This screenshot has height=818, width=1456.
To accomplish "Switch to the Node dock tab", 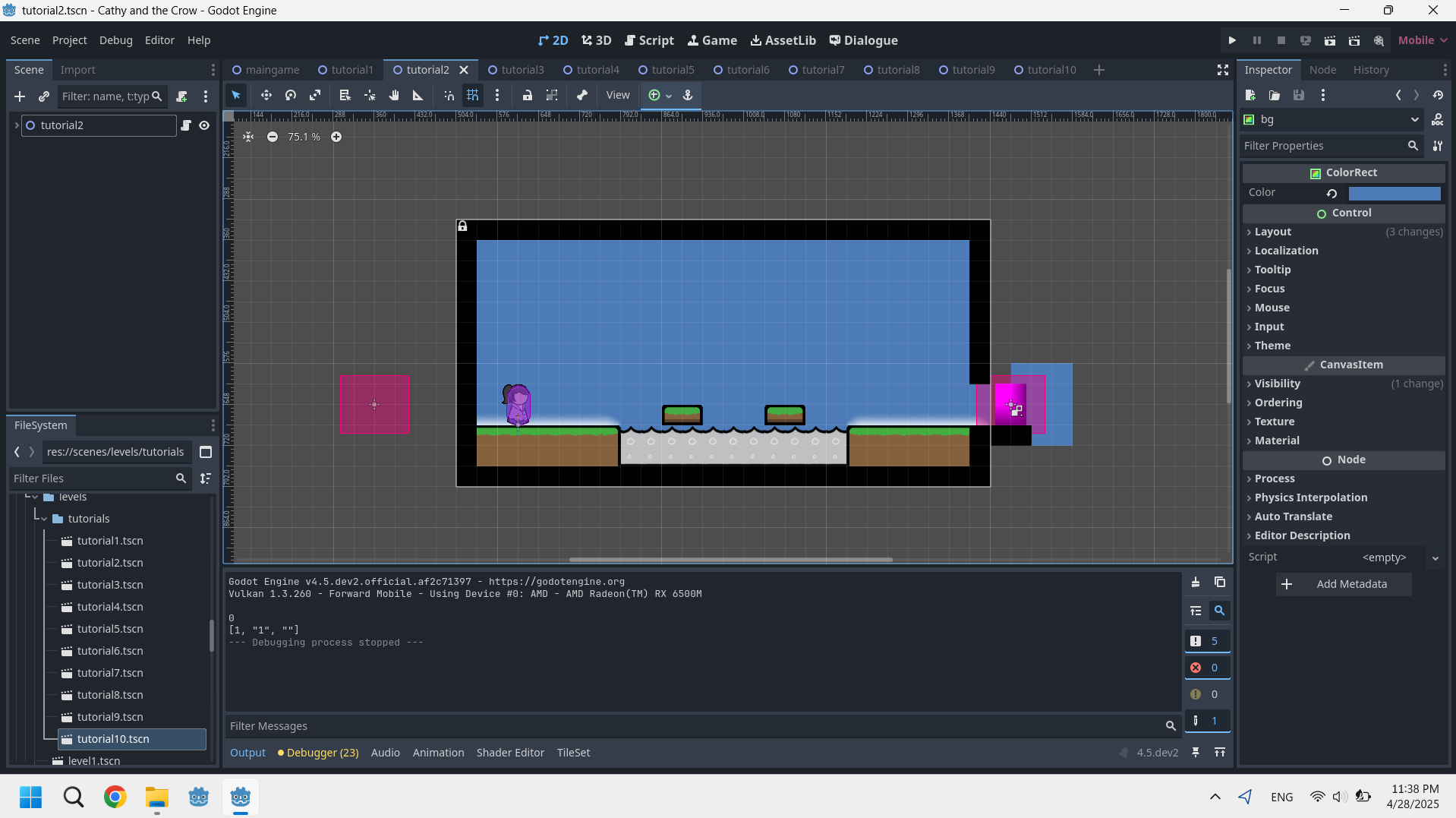I will pos(1322,70).
